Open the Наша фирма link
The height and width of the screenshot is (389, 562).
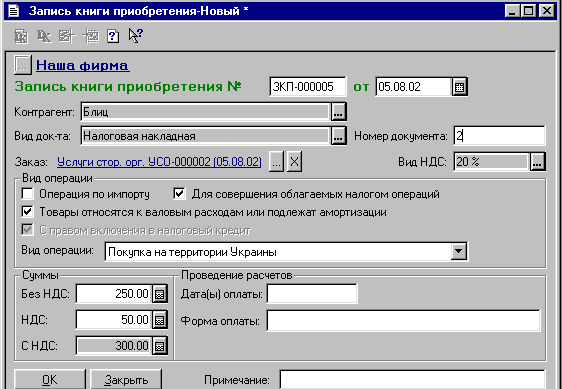coord(83,66)
